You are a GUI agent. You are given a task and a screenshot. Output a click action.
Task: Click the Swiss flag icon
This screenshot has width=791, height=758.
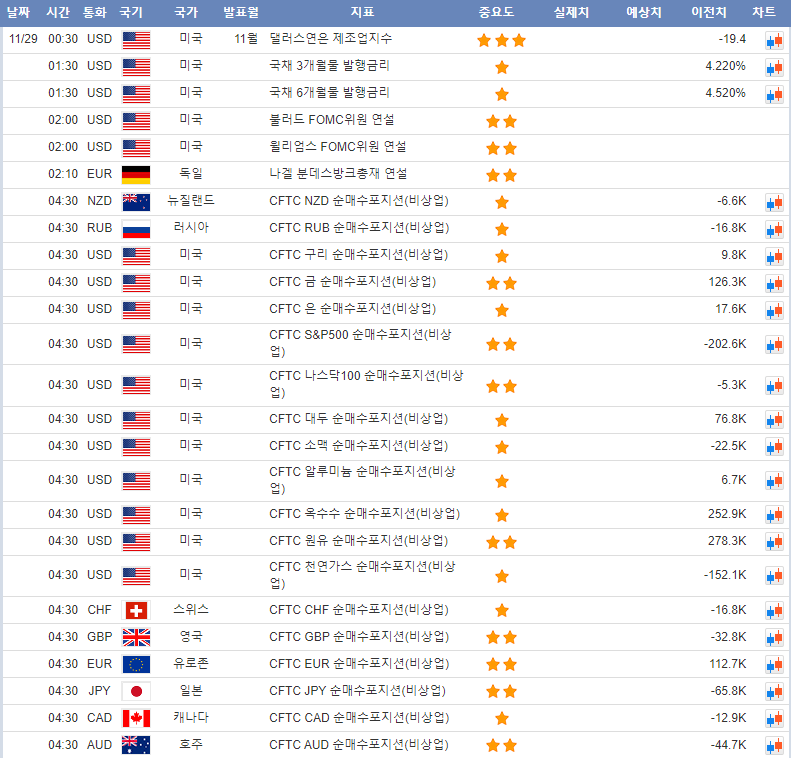pyautogui.click(x=135, y=610)
